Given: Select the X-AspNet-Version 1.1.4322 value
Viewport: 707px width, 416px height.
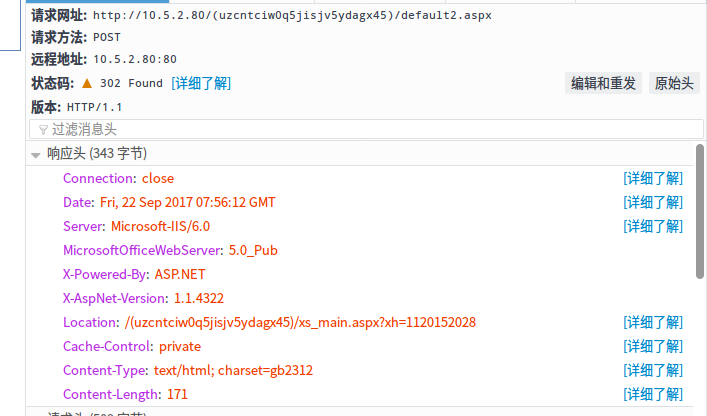Looking at the screenshot, I should [199, 298].
